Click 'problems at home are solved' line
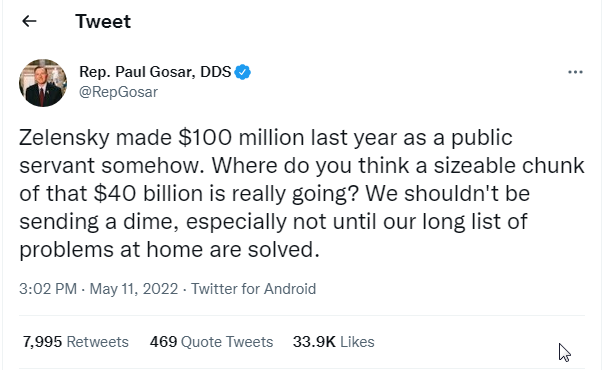Screen dimensions: 609x370 pyautogui.click(x=169, y=250)
